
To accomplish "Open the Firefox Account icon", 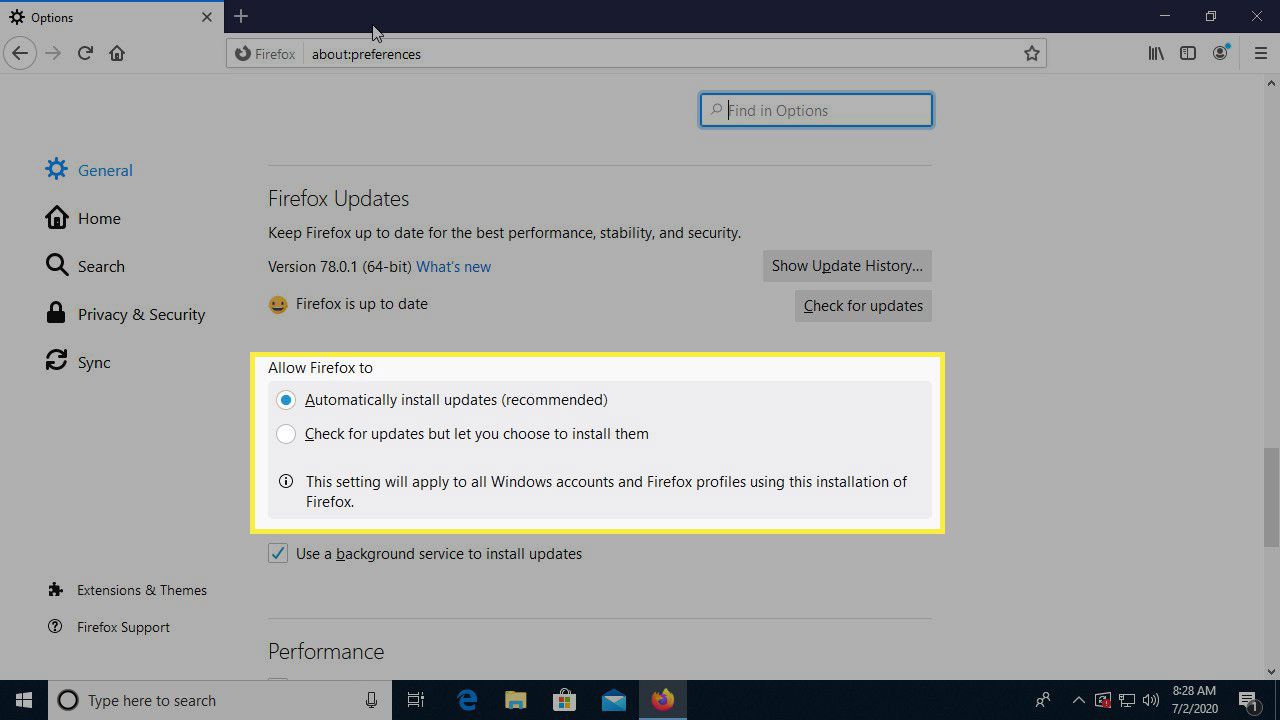I will click(x=1220, y=53).
